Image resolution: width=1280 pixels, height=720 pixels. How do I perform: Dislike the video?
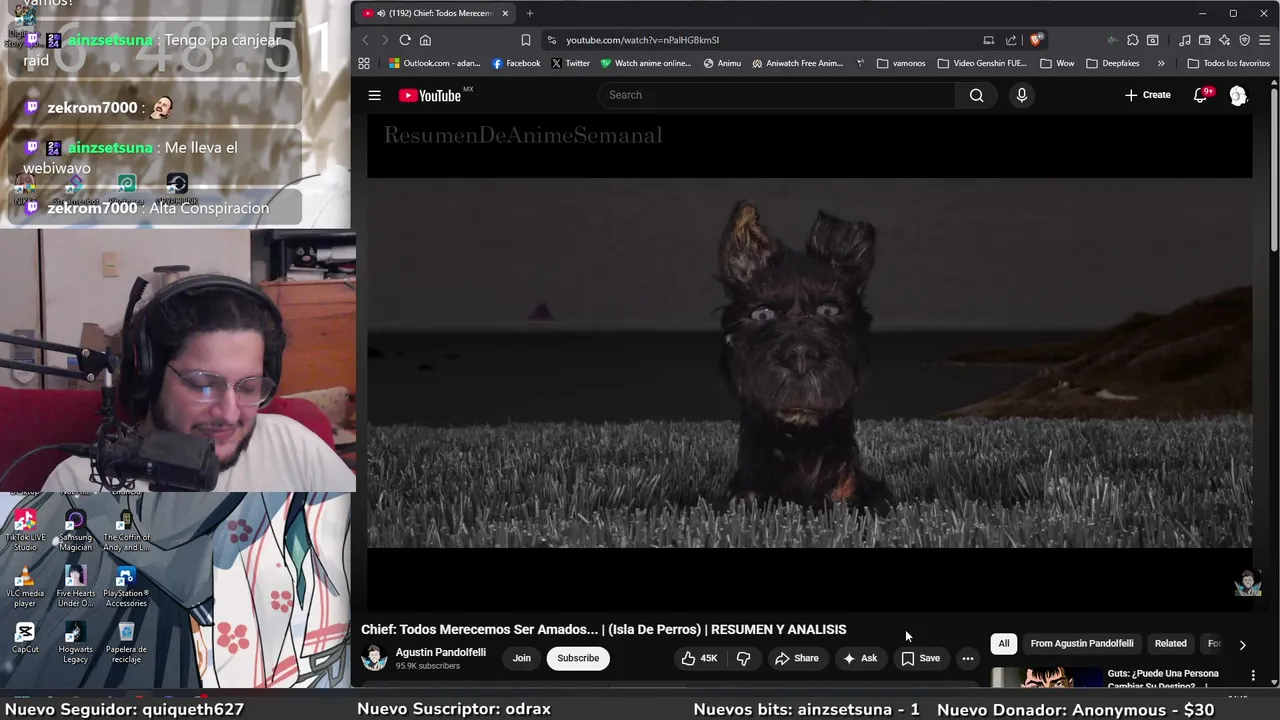743,658
